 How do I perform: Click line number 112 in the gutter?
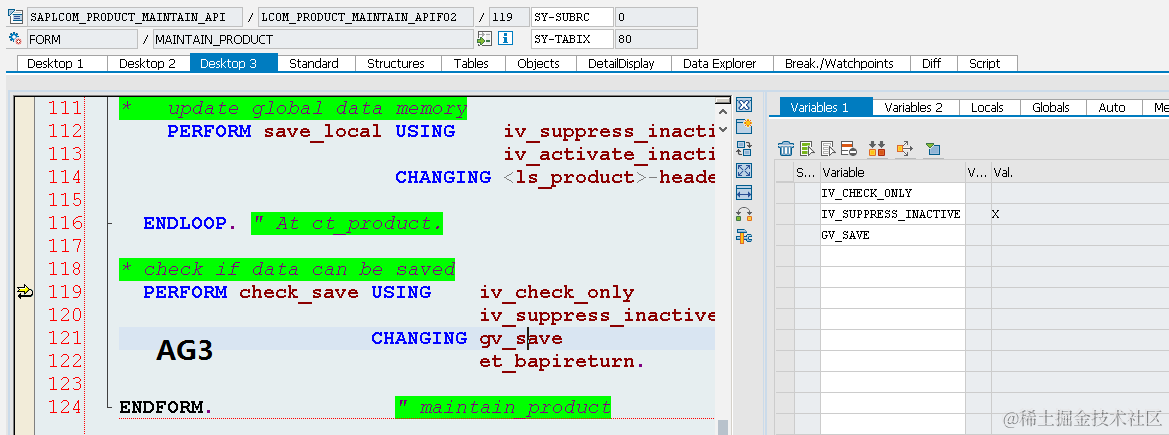[65, 131]
